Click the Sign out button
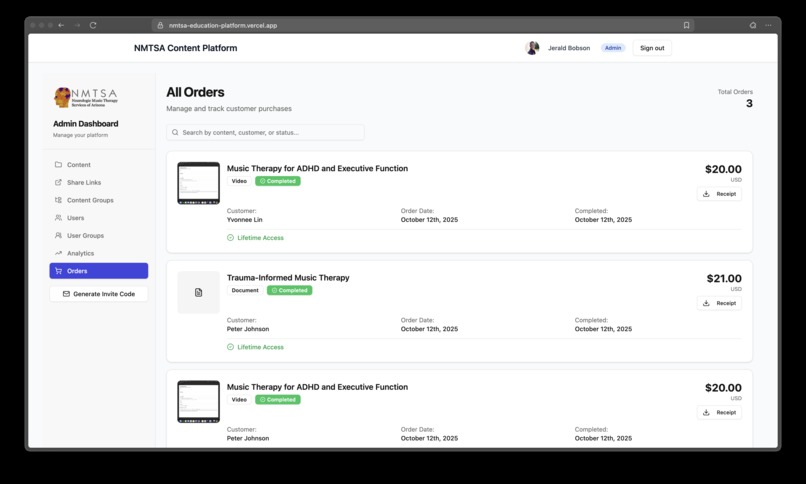This screenshot has height=484, width=806. [652, 48]
